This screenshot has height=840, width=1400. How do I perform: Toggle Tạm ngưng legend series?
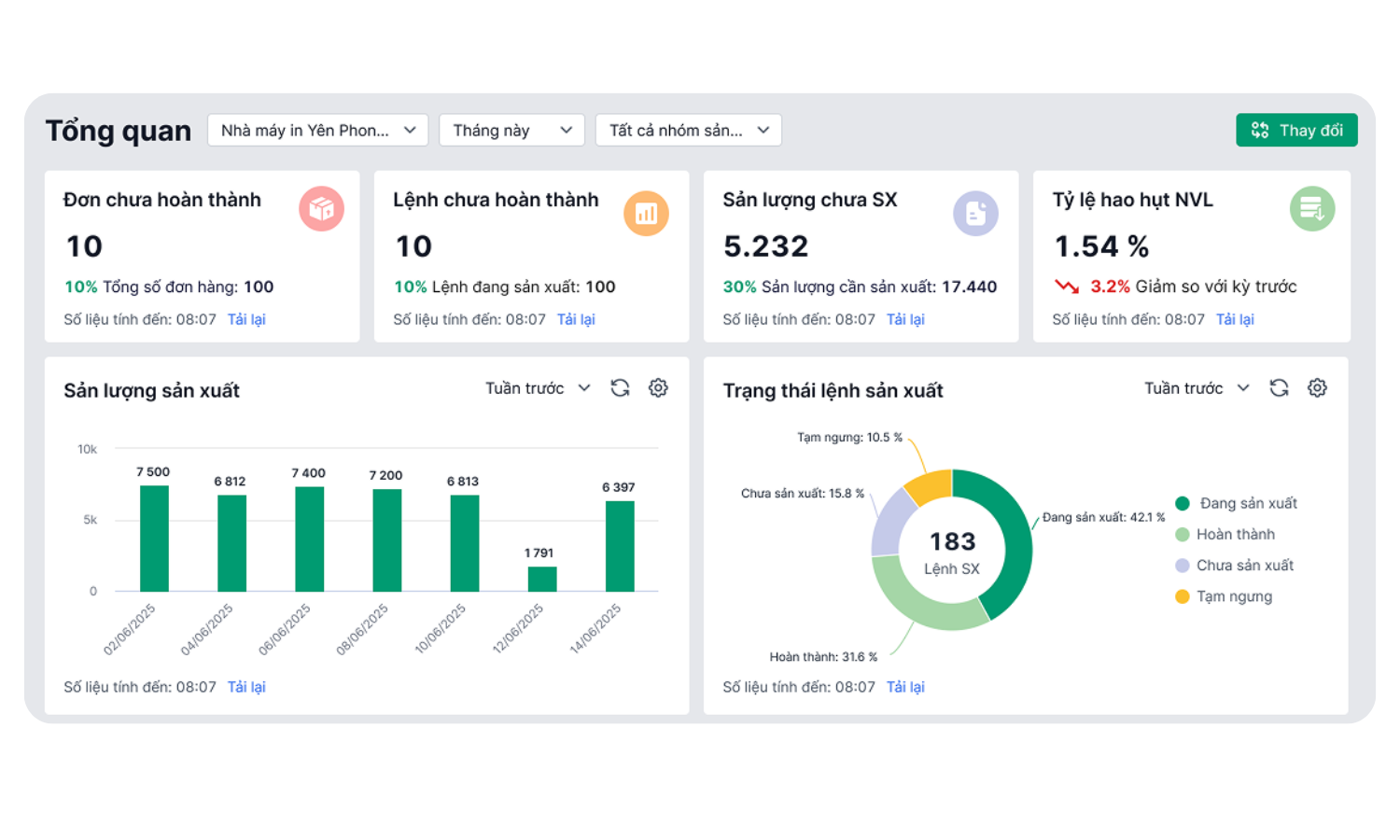(1225, 596)
